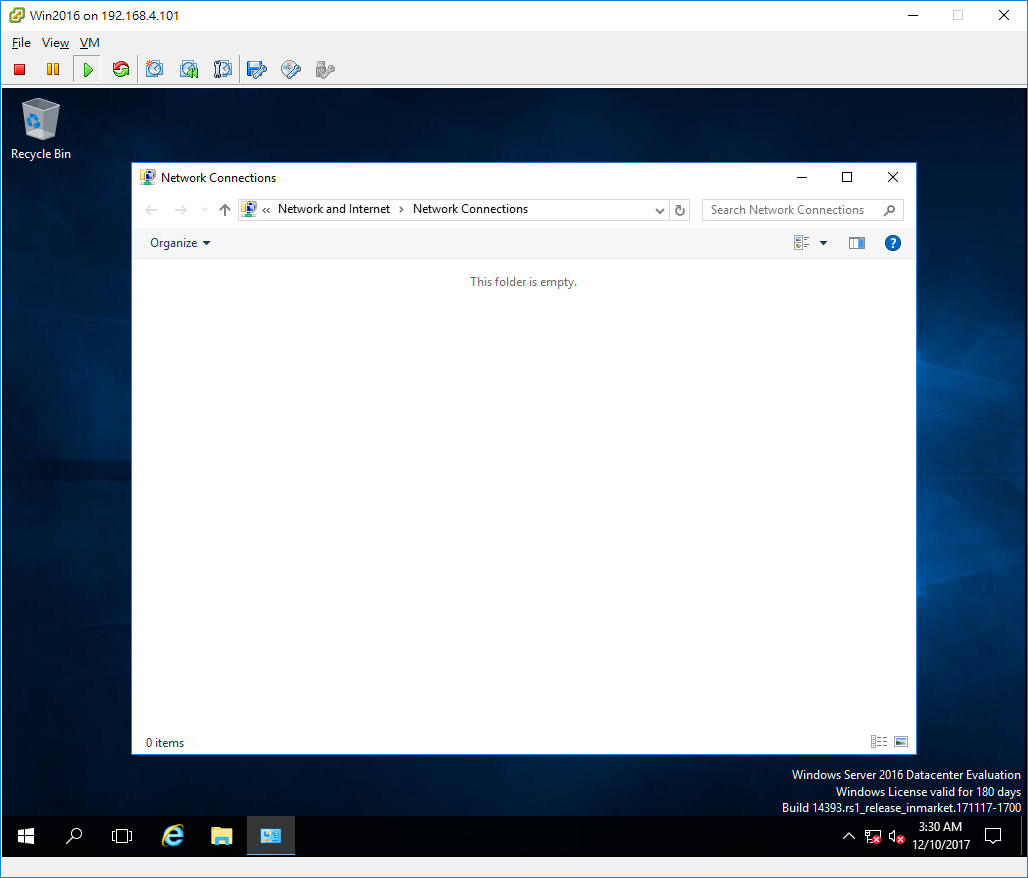Expand the breadcrumb overflow chevrons
The width and height of the screenshot is (1028, 878).
coord(266,210)
